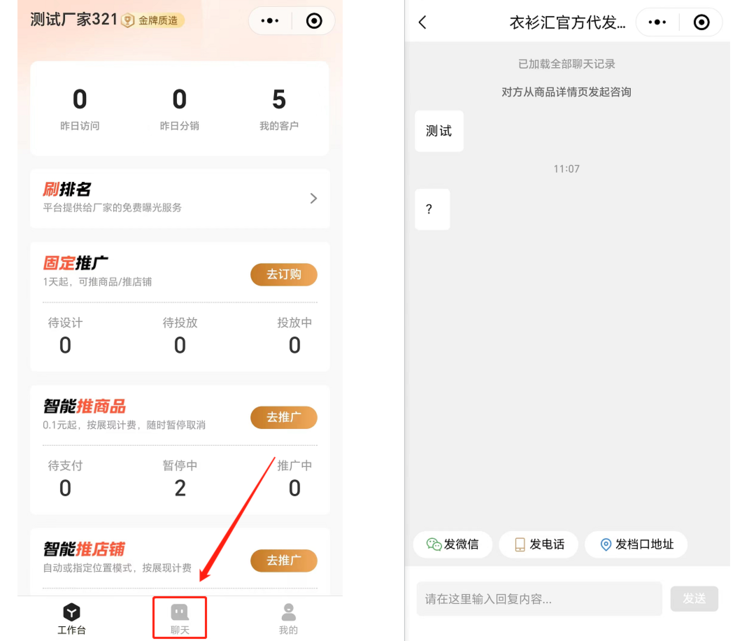Image resolution: width=749 pixels, height=641 pixels.
Task: Click the 测试 chat message bubble
Action: (x=439, y=131)
